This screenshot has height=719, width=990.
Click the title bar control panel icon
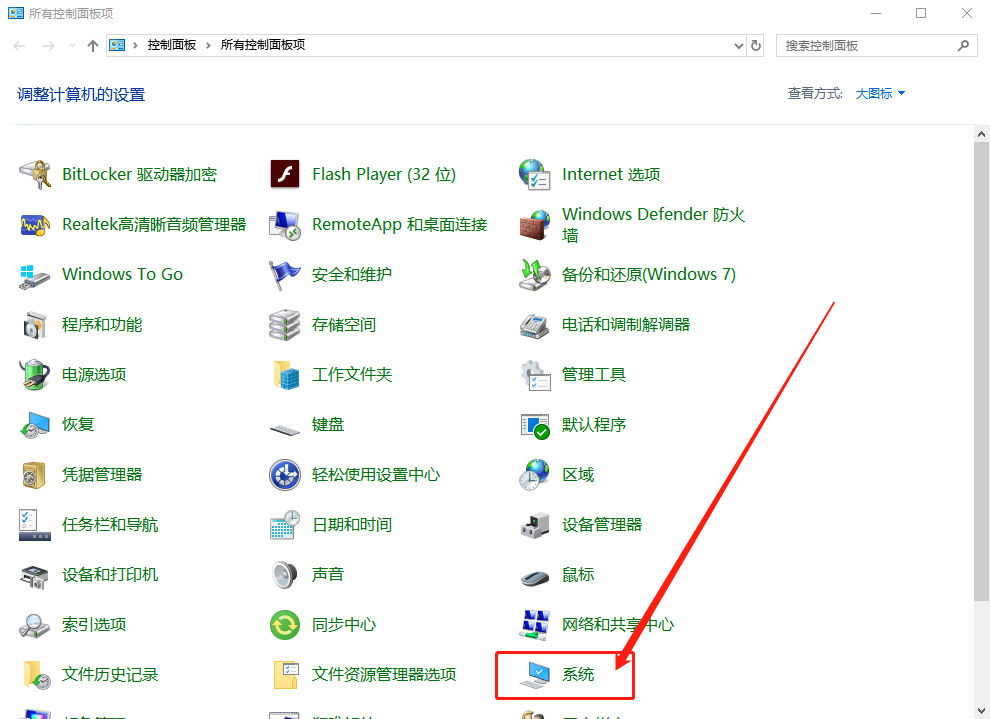[x=15, y=13]
